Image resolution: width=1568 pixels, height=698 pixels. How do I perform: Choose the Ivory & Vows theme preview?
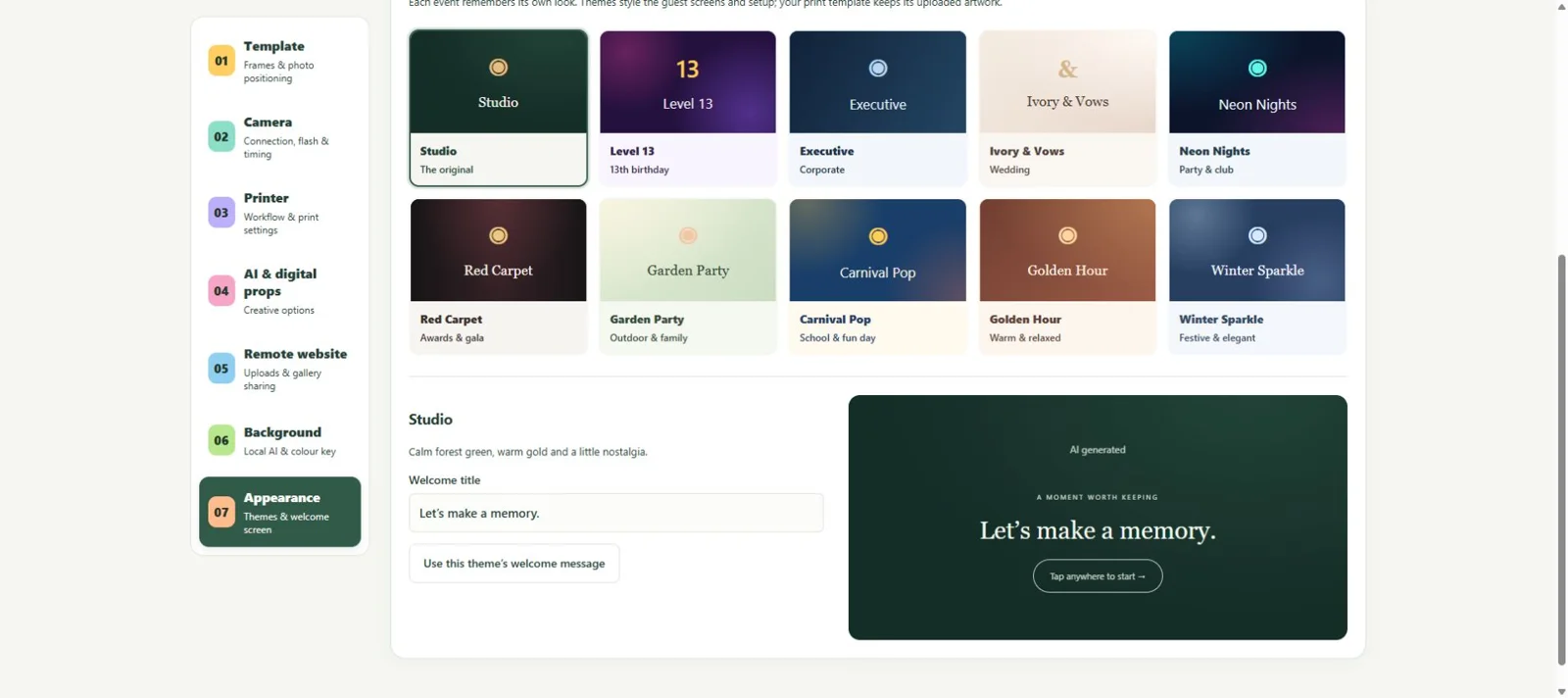coord(1067,82)
